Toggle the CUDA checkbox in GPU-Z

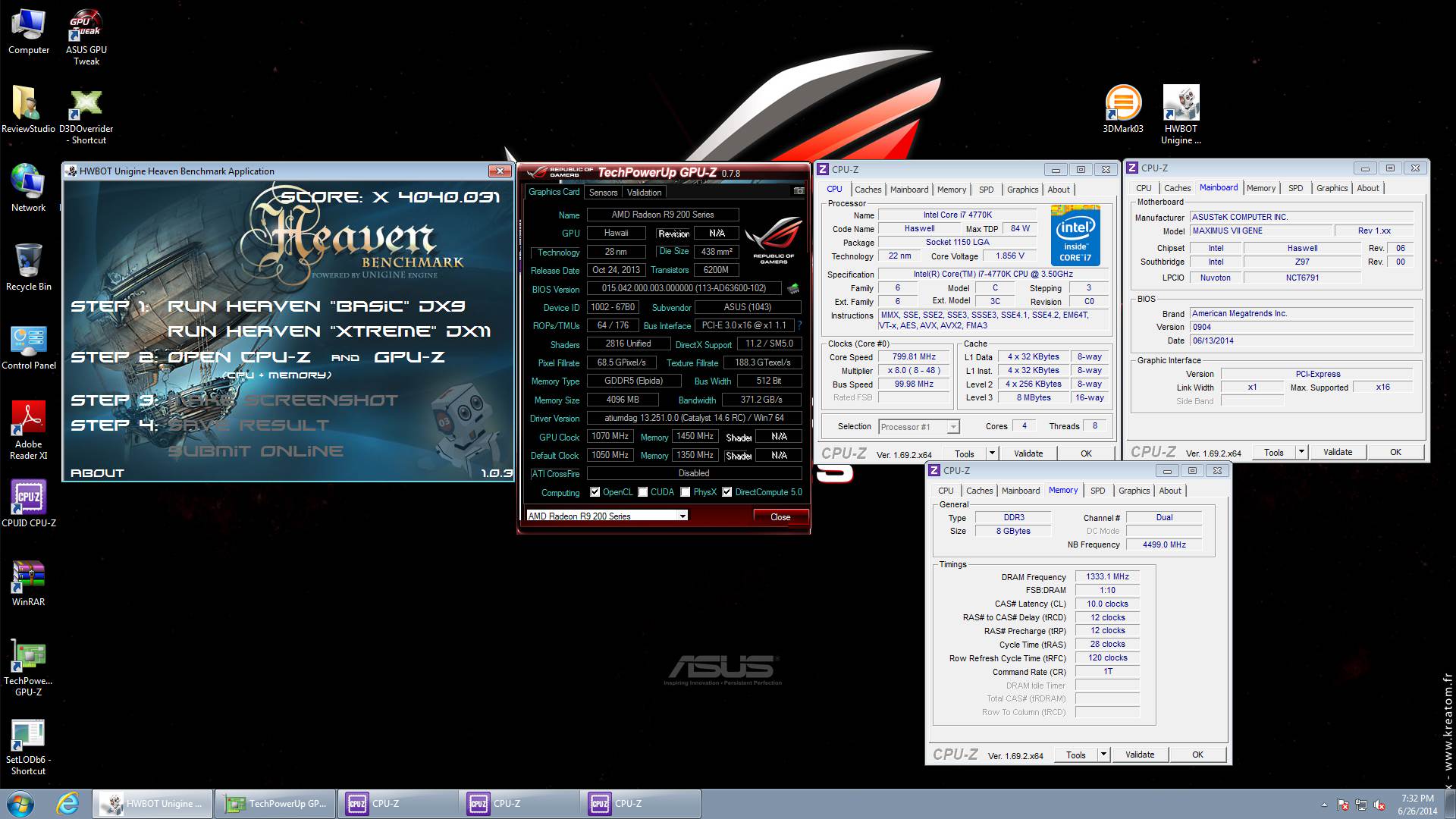pyautogui.click(x=643, y=492)
